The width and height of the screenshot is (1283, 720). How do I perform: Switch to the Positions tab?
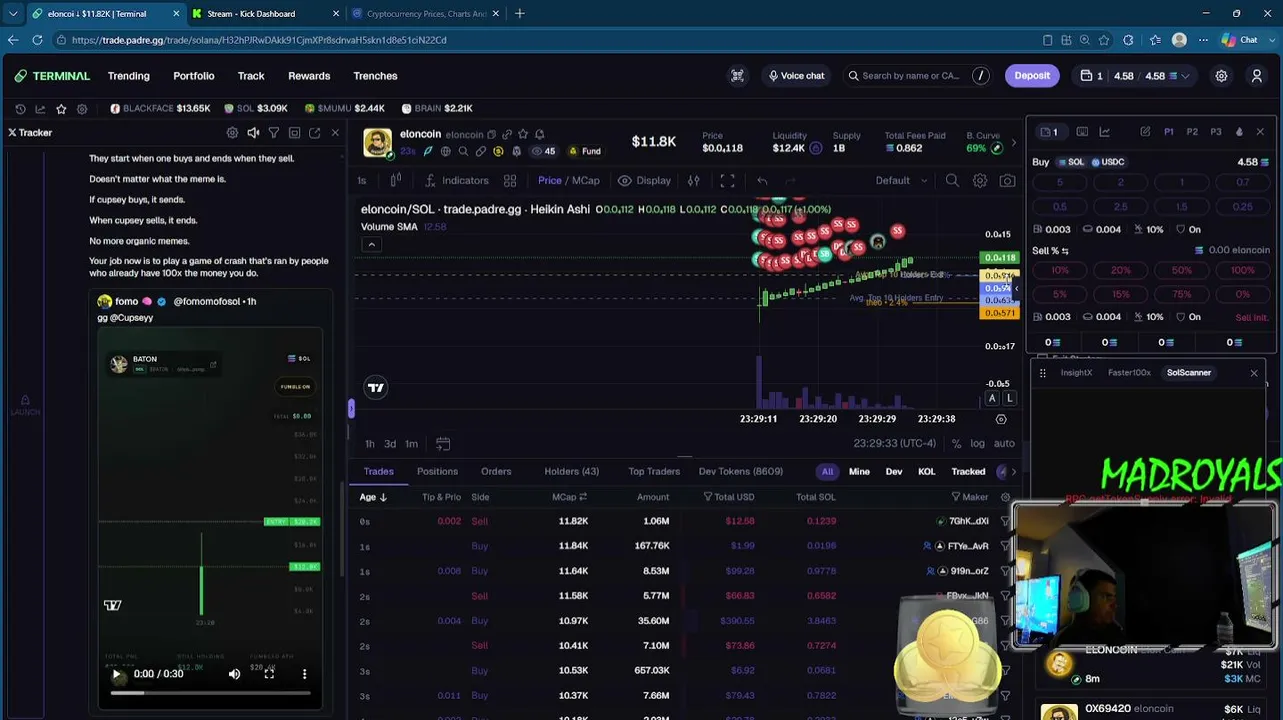(437, 472)
